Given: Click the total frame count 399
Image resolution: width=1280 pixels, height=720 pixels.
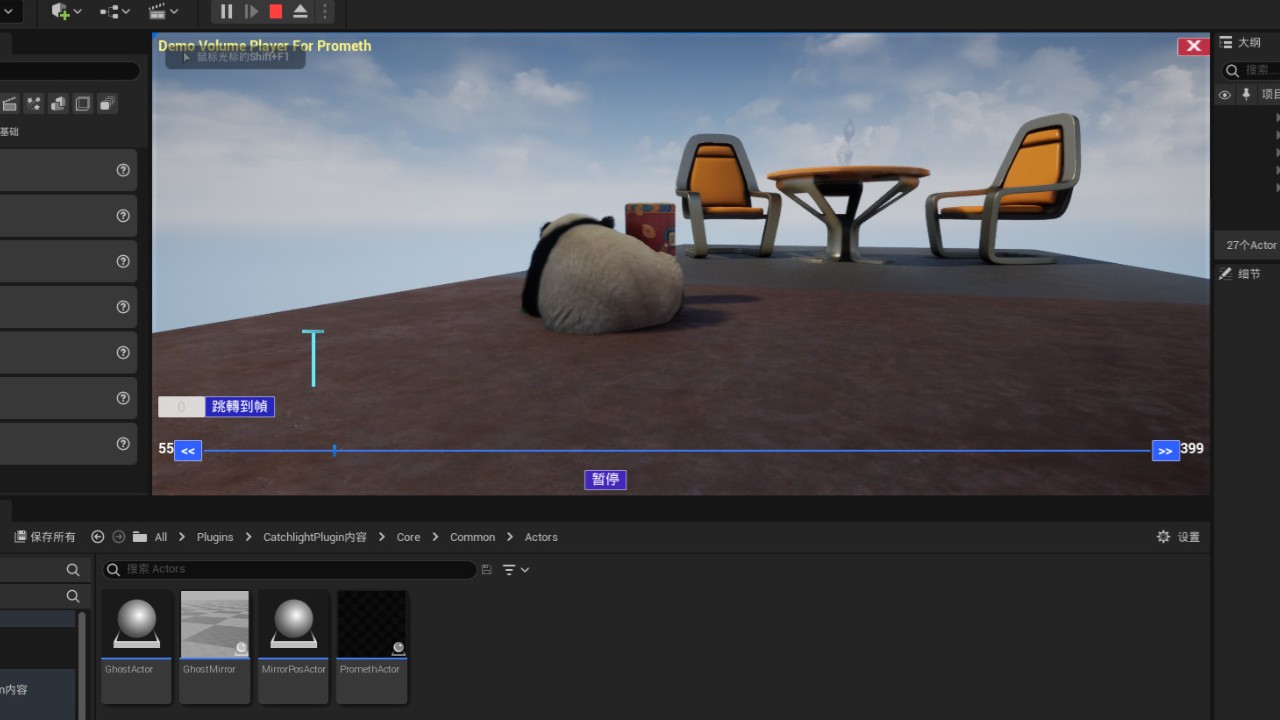Looking at the screenshot, I should point(1192,449).
